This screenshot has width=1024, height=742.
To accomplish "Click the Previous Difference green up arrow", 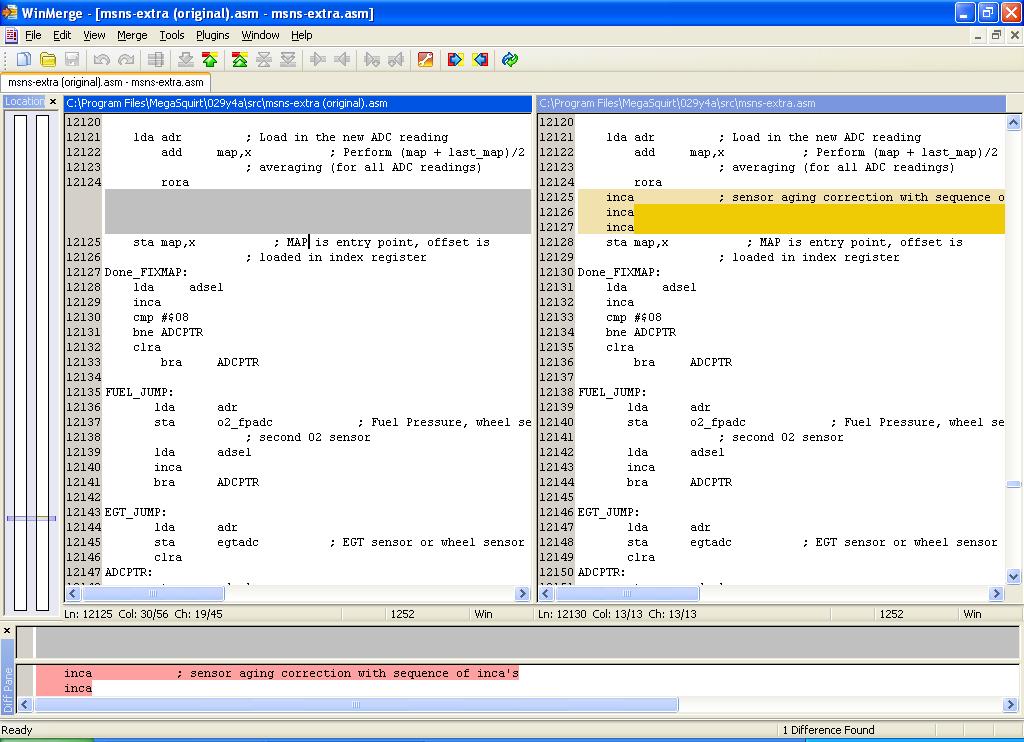I will (x=209, y=60).
